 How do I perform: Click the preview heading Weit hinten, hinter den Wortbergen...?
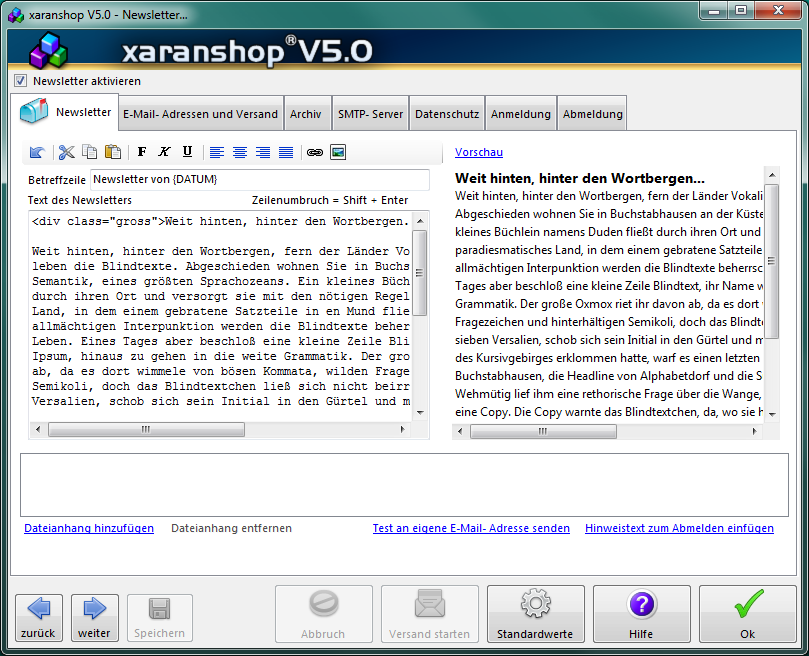[579, 179]
